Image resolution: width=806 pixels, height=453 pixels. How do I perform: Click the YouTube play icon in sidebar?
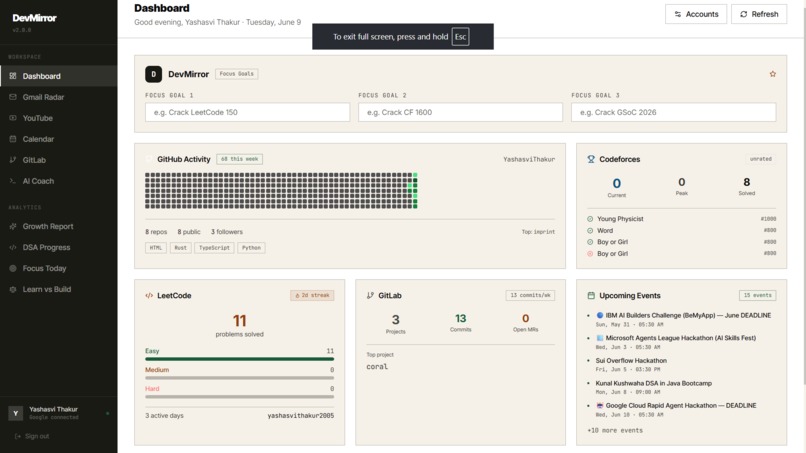pyautogui.click(x=13, y=118)
